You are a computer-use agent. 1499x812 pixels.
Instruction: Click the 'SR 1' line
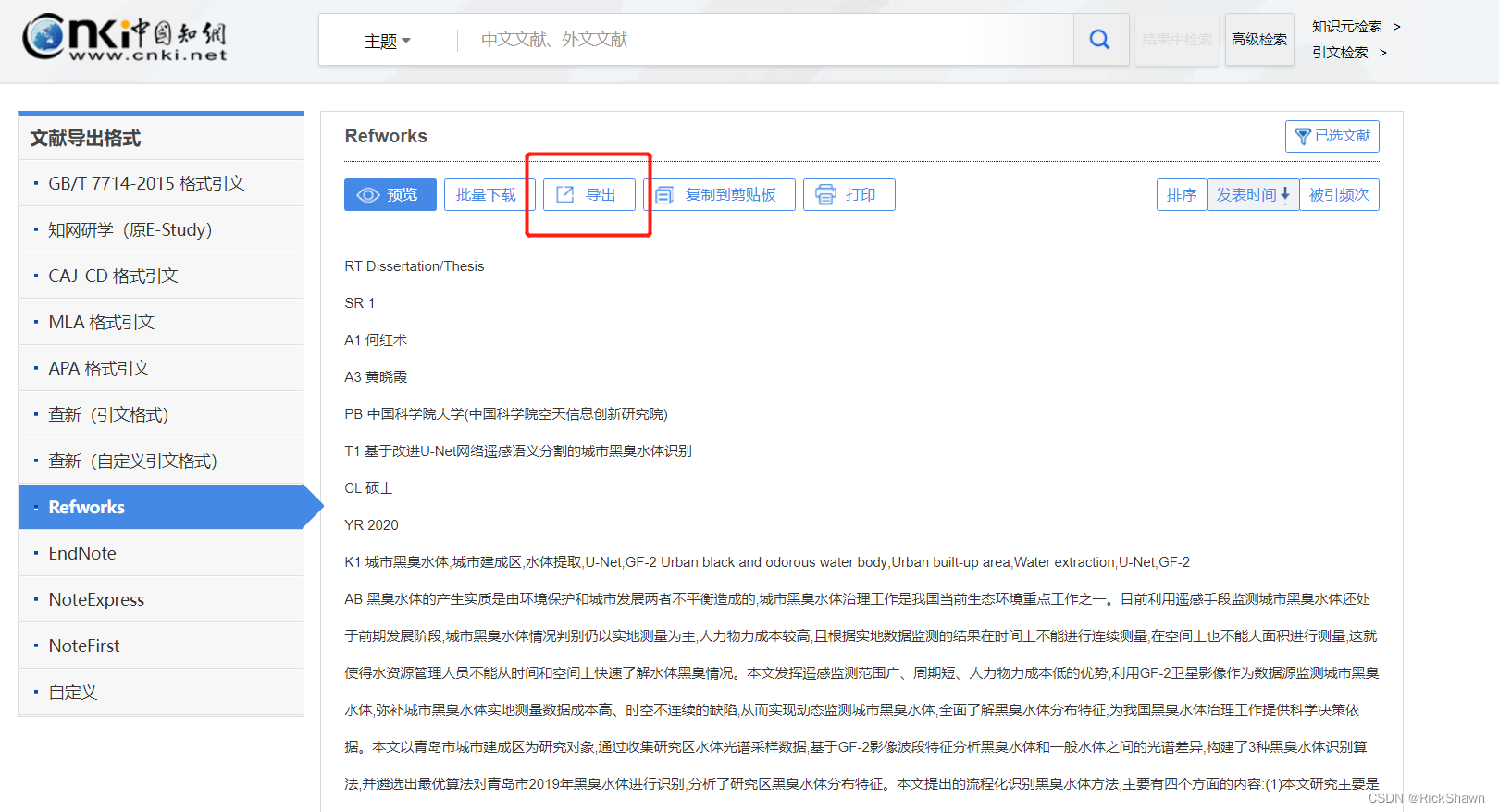360,303
